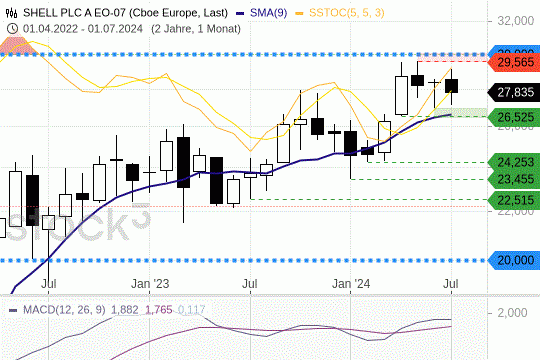The height and width of the screenshot is (360, 540).
Task: Click the MACD value 1,882
Action: coord(125,310)
